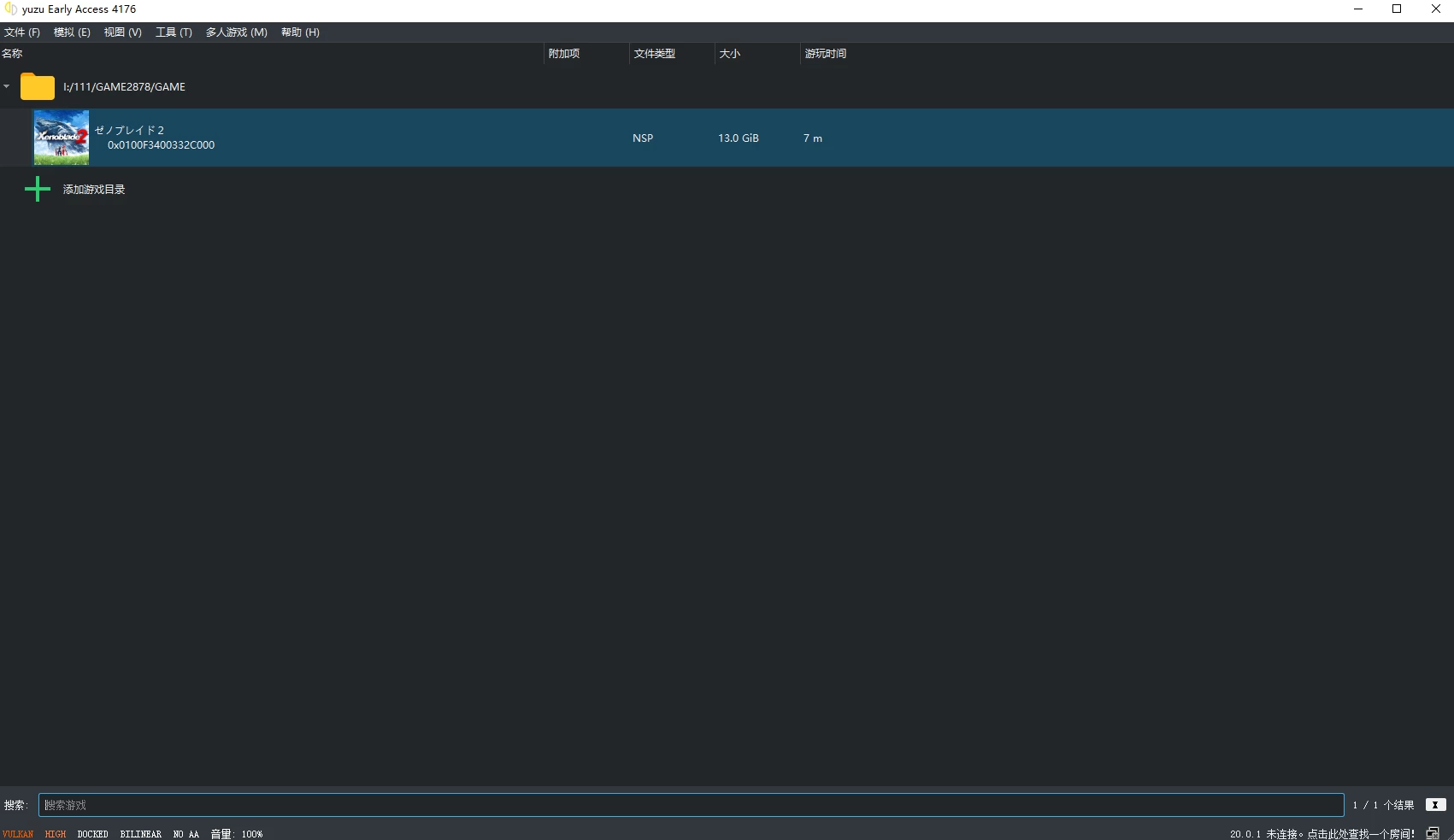Switch the DOCKED mode toggle
This screenshot has width=1454, height=840.
pyautogui.click(x=92, y=834)
